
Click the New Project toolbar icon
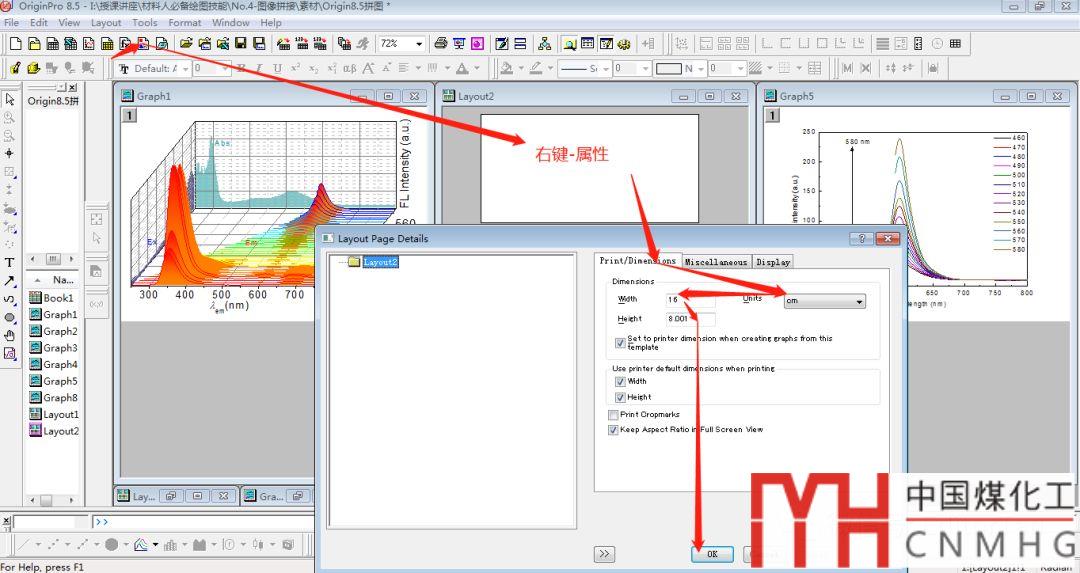click(15, 44)
